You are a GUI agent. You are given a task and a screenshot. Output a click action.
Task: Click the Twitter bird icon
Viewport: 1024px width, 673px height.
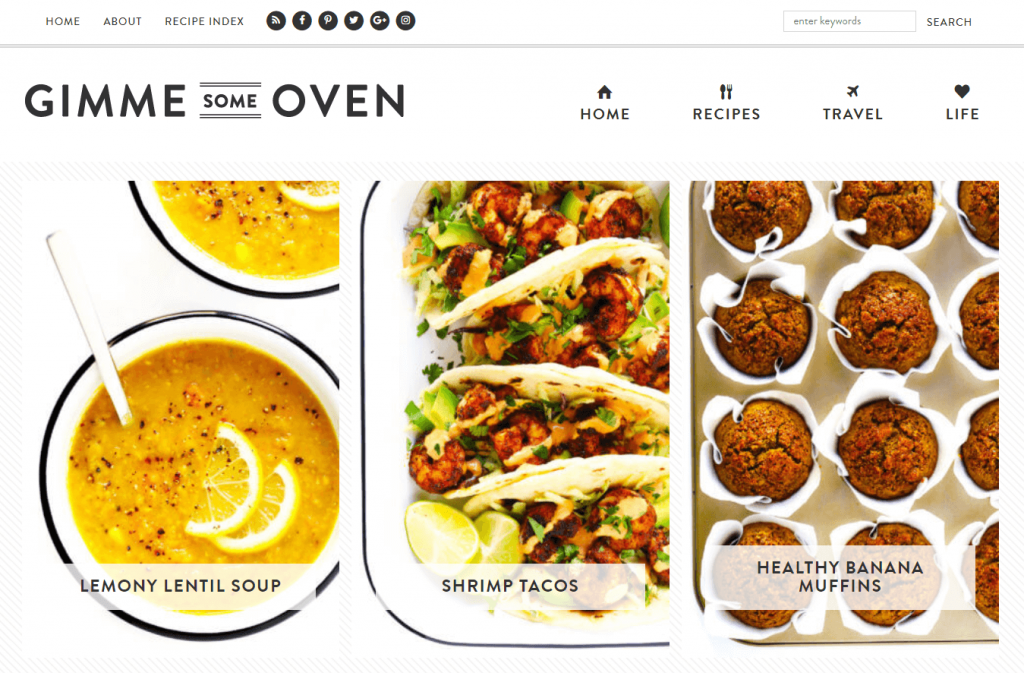point(354,21)
